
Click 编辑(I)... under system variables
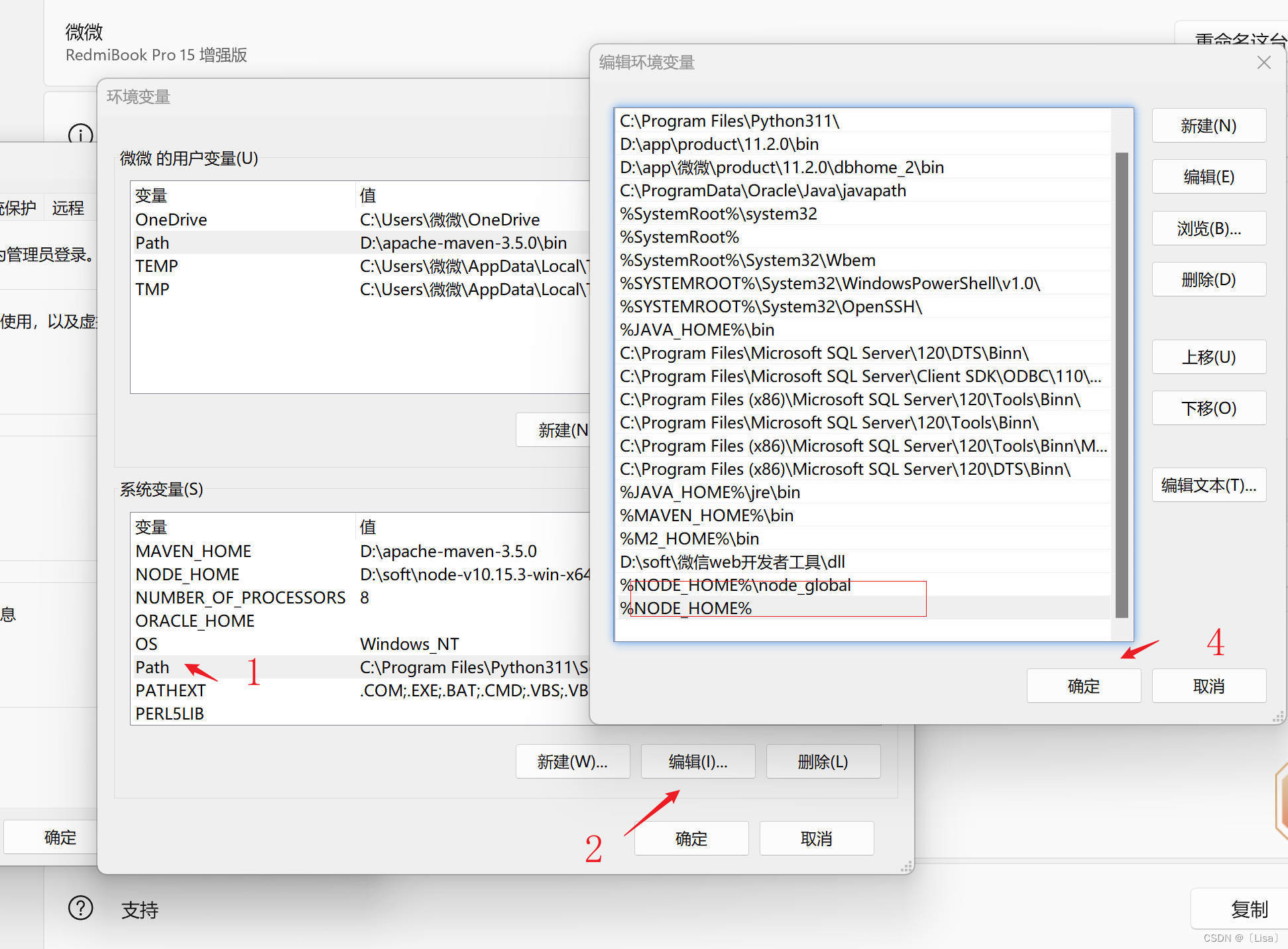click(697, 762)
